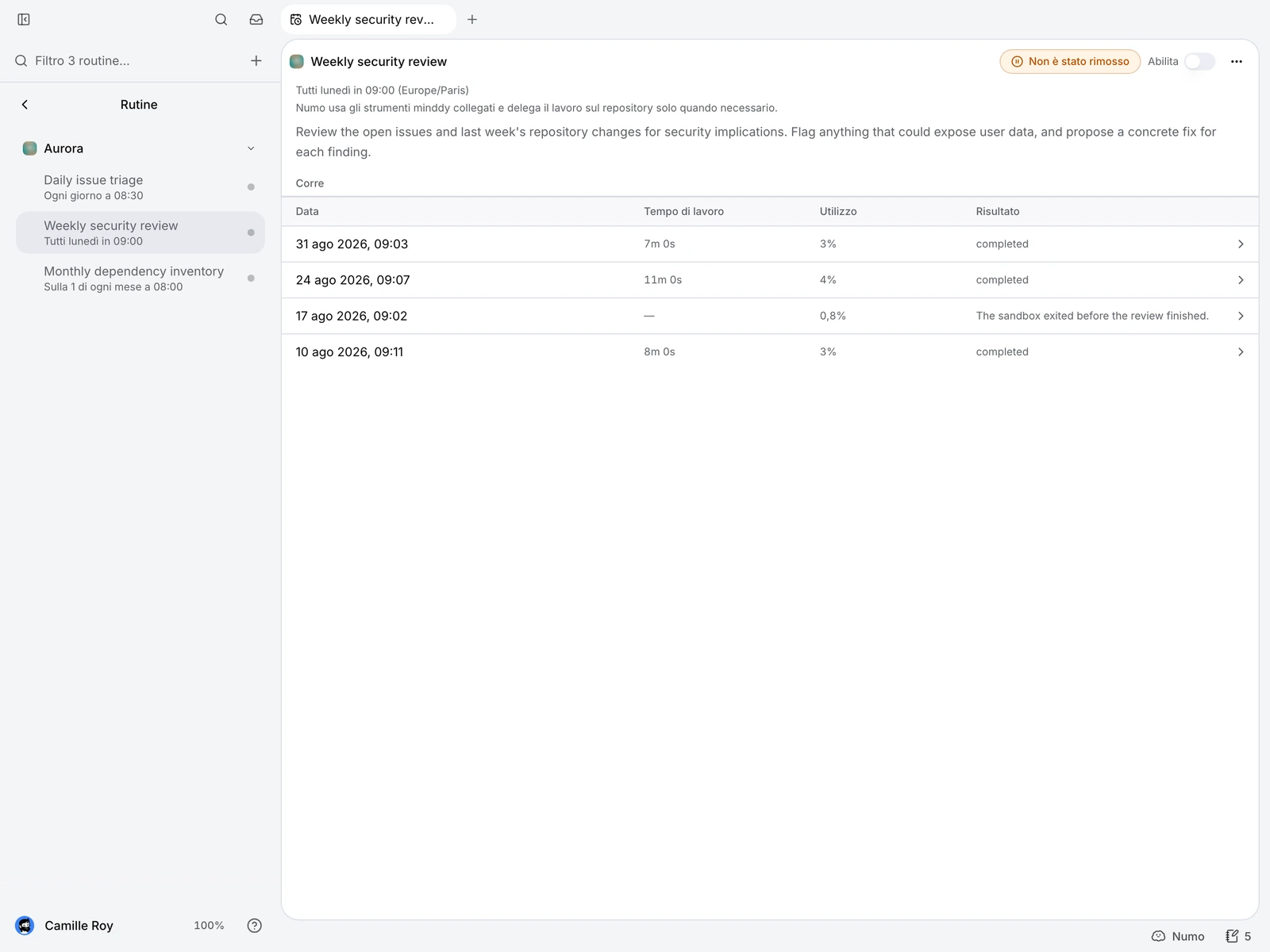Toggle the Abilita switch
The image size is (1270, 952).
coord(1199,61)
